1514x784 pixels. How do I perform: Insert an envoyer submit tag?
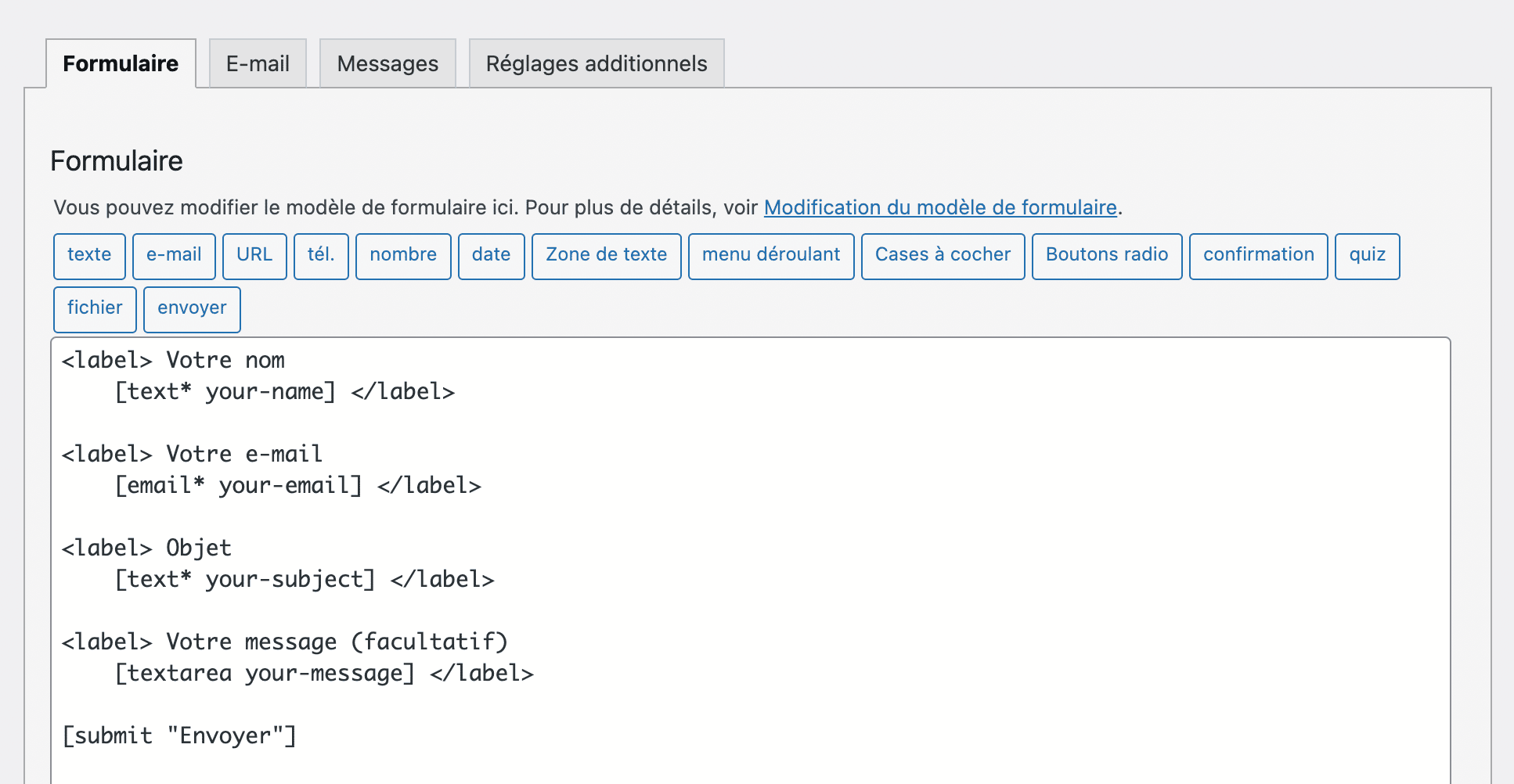point(192,309)
